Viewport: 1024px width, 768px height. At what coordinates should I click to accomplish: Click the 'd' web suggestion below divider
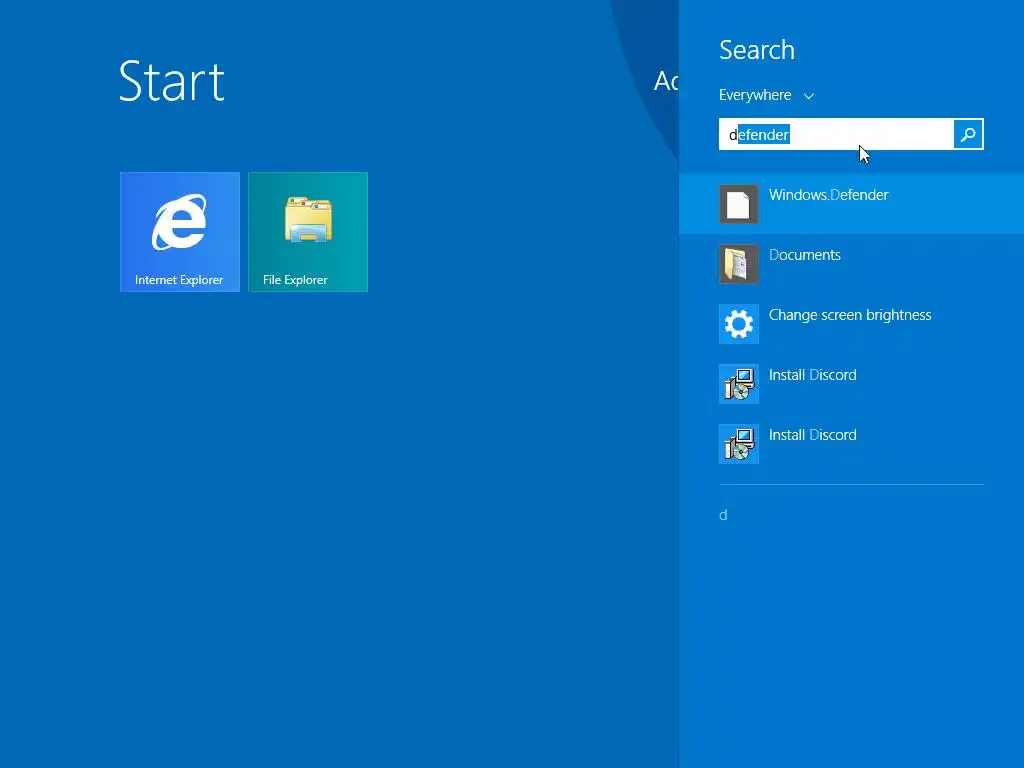point(723,515)
